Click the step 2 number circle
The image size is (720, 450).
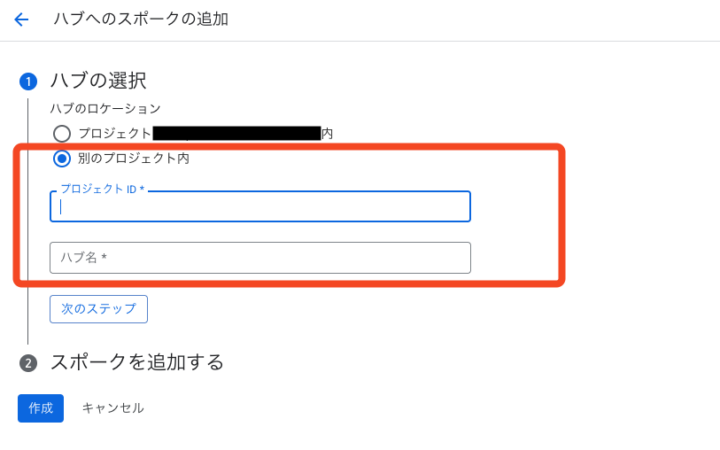(27, 362)
